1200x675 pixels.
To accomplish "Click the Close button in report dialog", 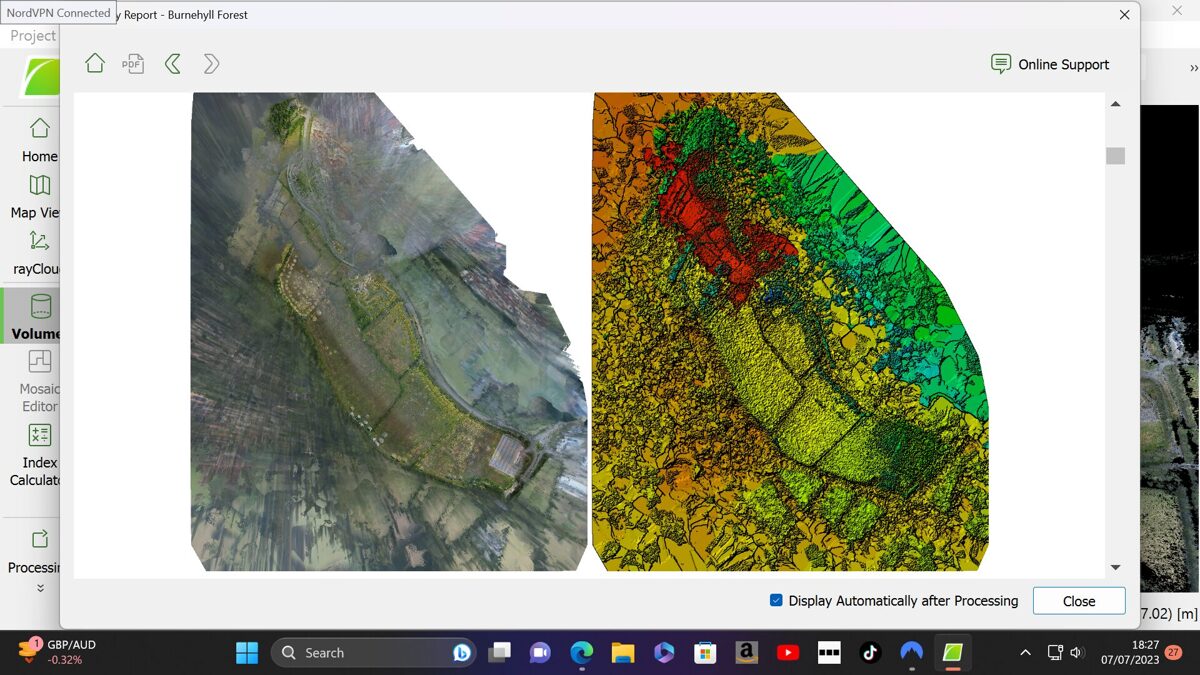I will point(1079,601).
